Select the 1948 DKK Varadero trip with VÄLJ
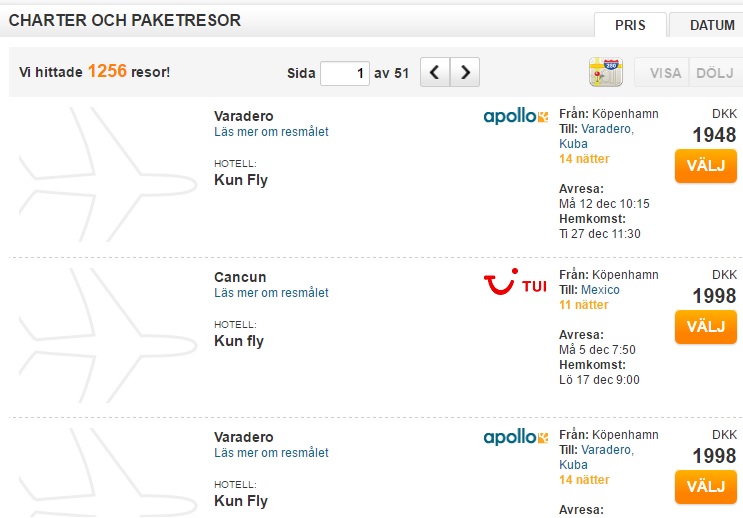The height and width of the screenshot is (518, 743). point(706,166)
